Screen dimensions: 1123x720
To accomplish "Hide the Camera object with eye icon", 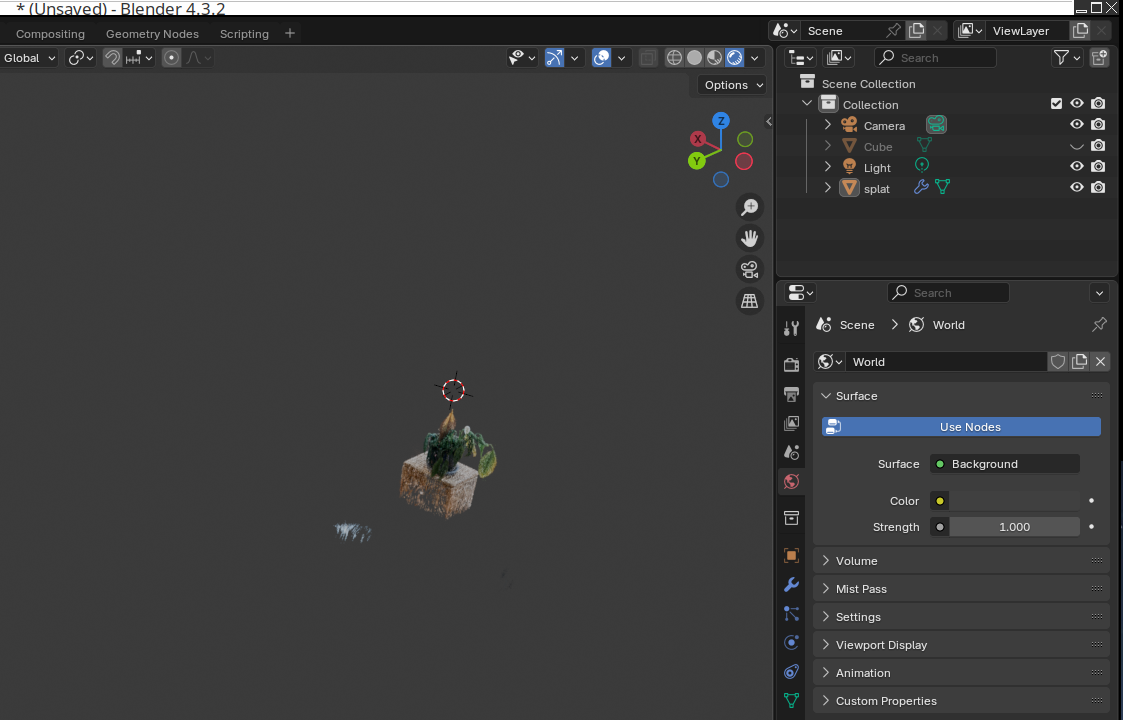I will point(1077,125).
